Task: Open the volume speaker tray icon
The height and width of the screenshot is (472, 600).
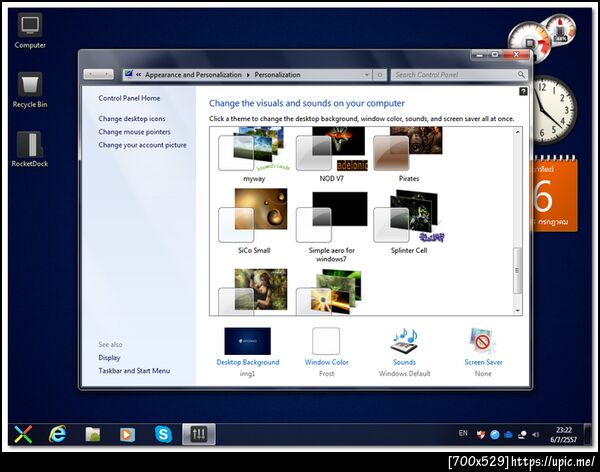Action: (536, 434)
